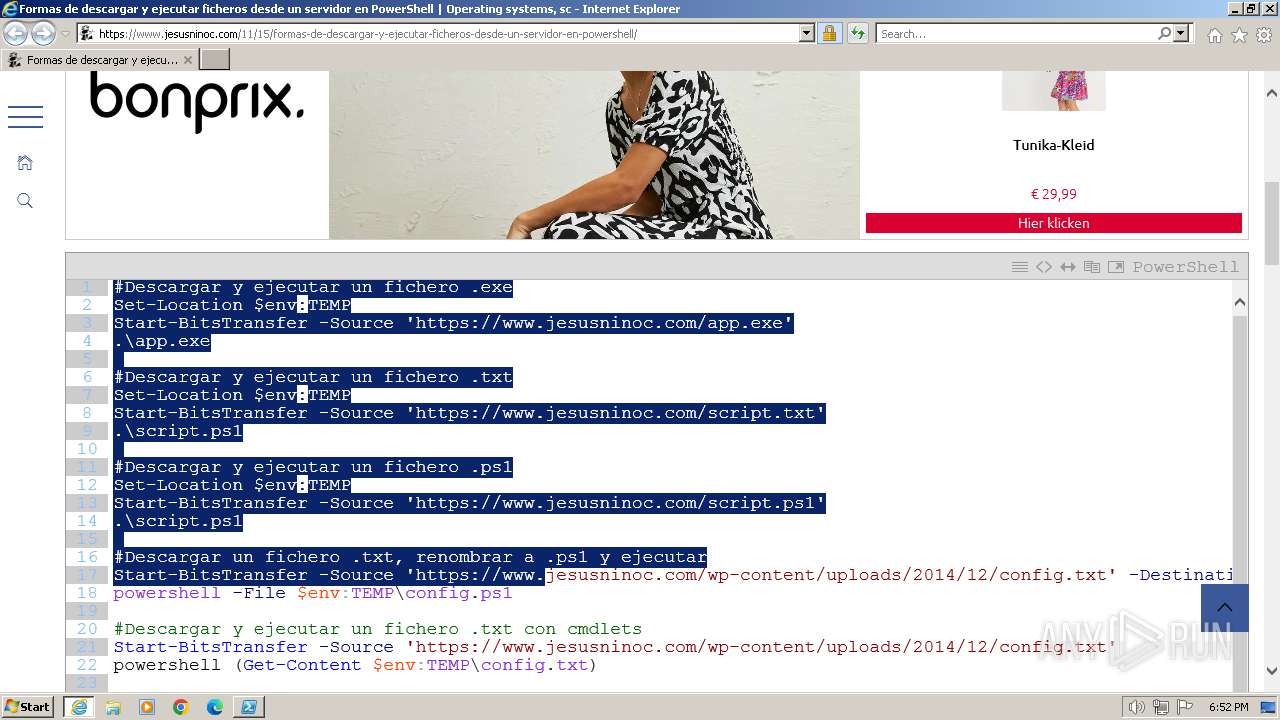Screen dimensions: 1280x720
Task: Toggle line numbers in code toolbar
Action: point(1020,267)
